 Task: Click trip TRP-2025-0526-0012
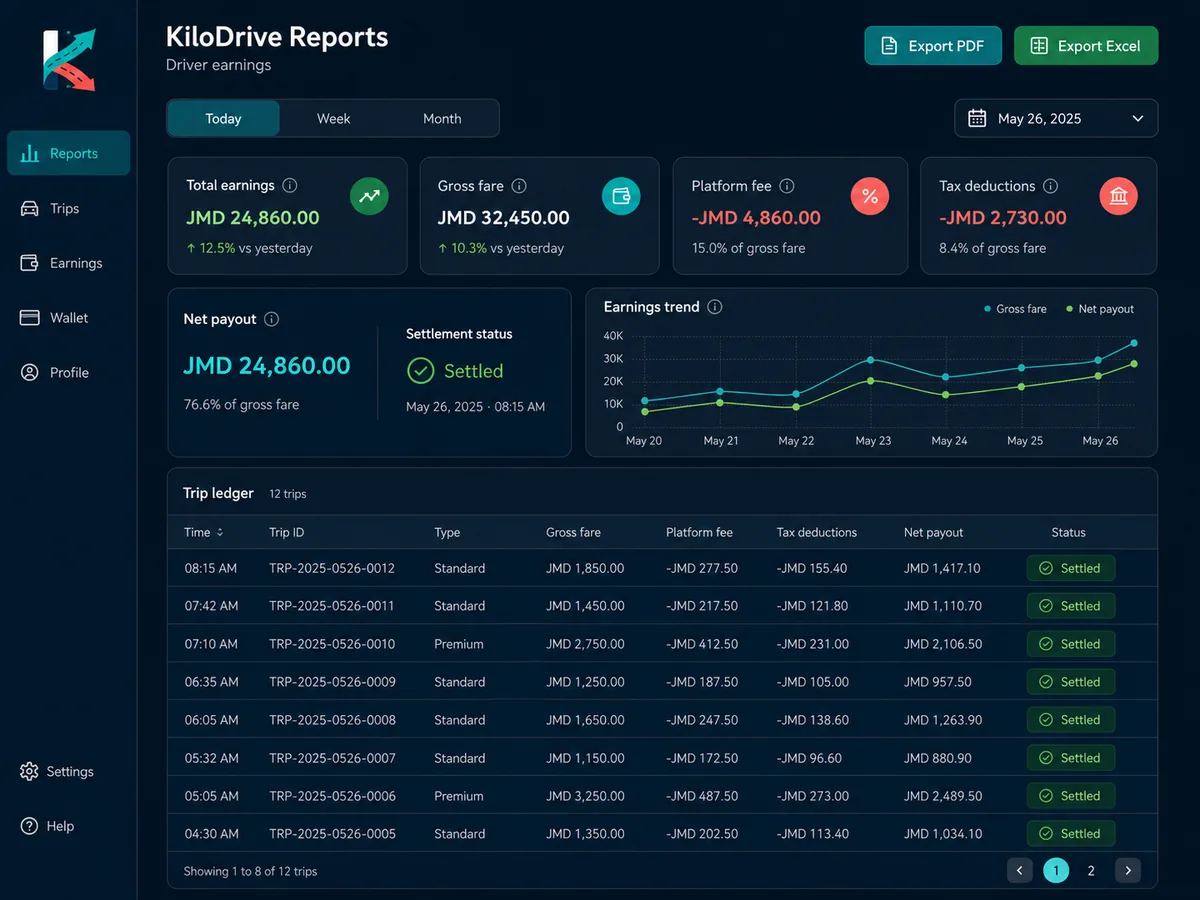332,568
